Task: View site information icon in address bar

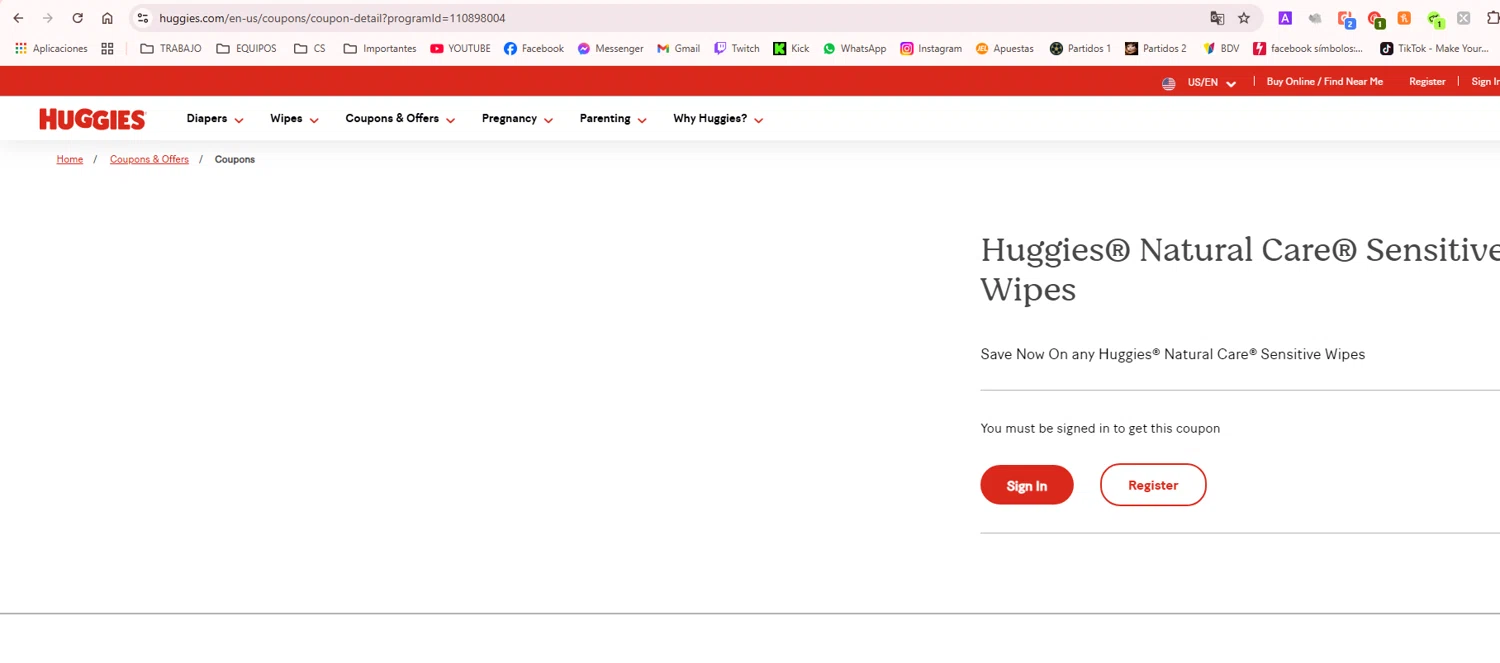Action: [x=143, y=18]
